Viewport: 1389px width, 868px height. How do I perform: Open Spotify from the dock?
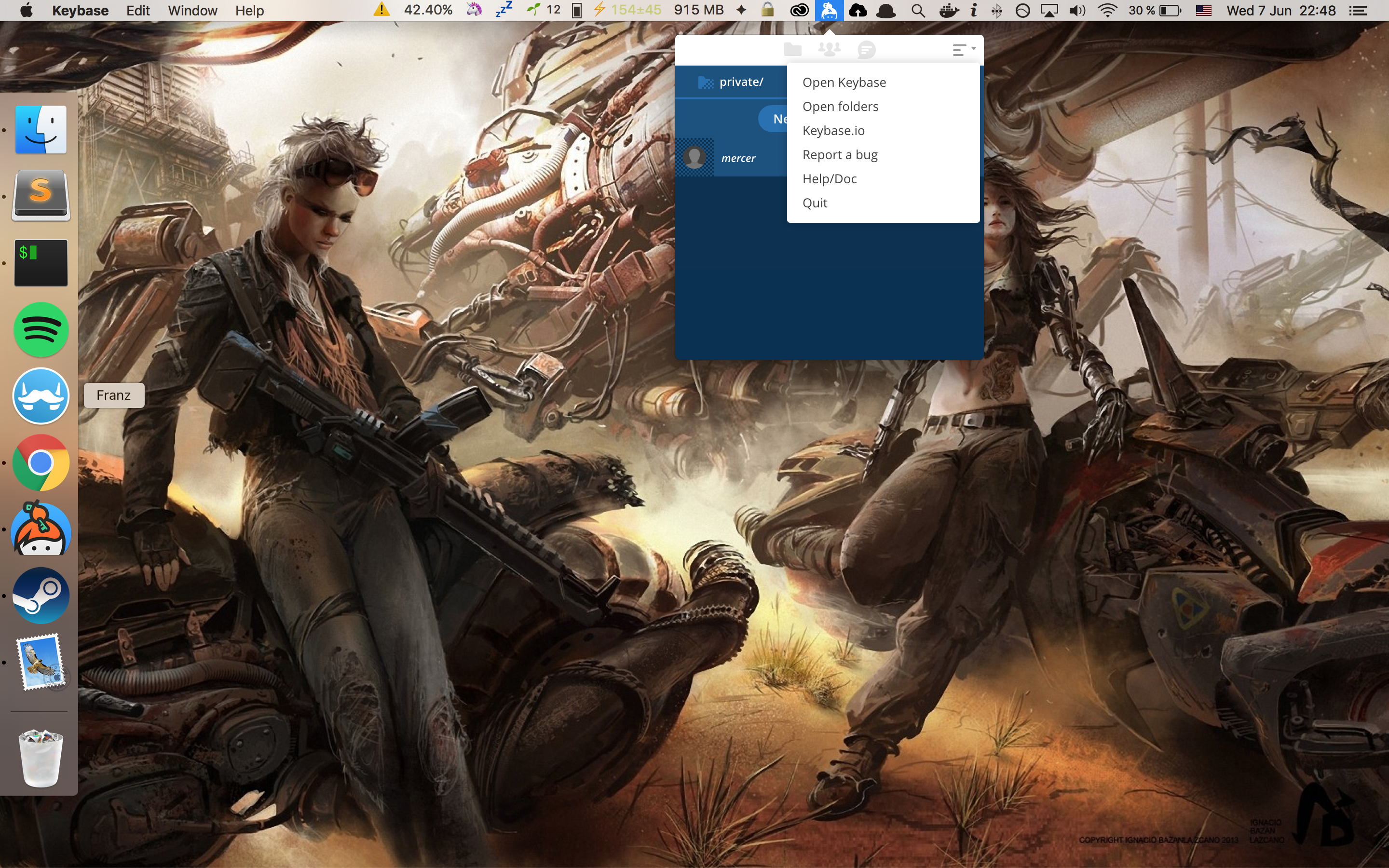tap(41, 330)
